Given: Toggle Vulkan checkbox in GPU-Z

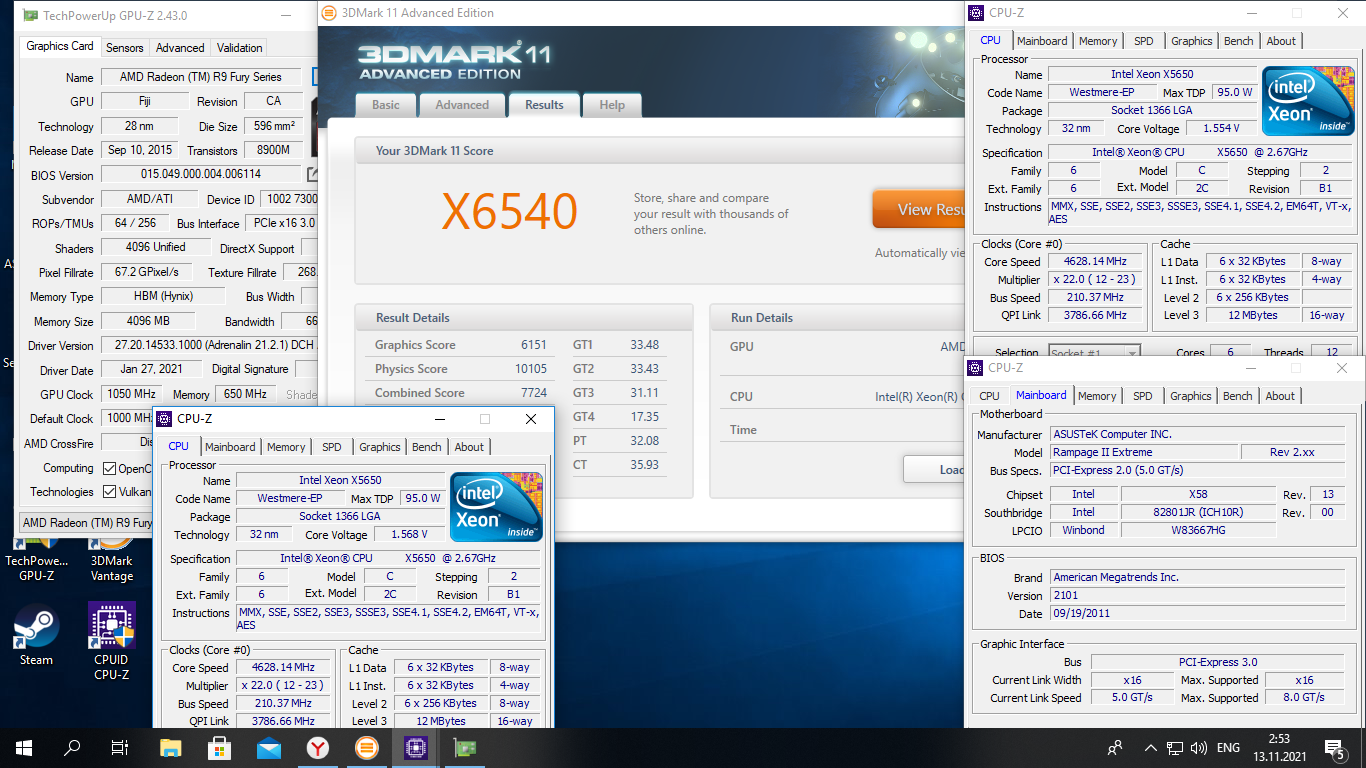Looking at the screenshot, I should point(110,492).
